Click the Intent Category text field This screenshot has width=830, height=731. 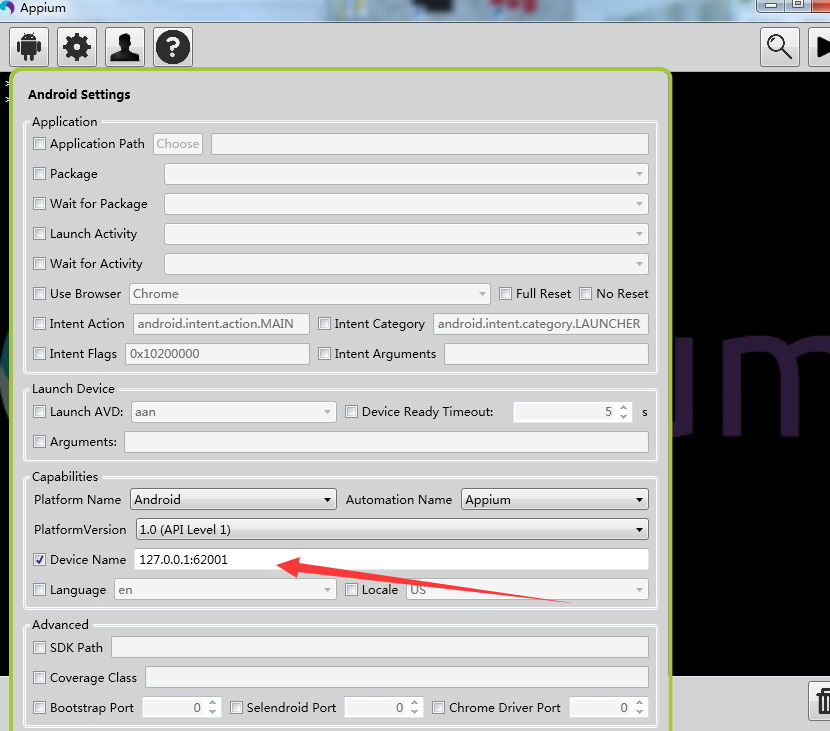click(541, 324)
